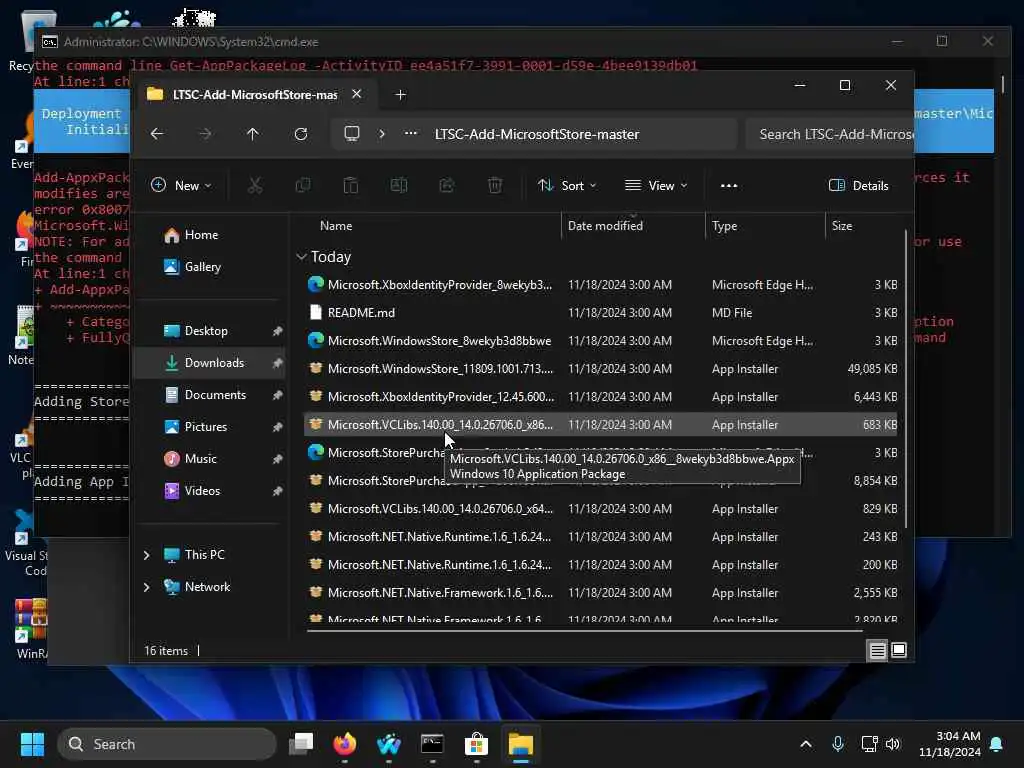Refresh the folder view
1024x768 pixels.
click(301, 134)
